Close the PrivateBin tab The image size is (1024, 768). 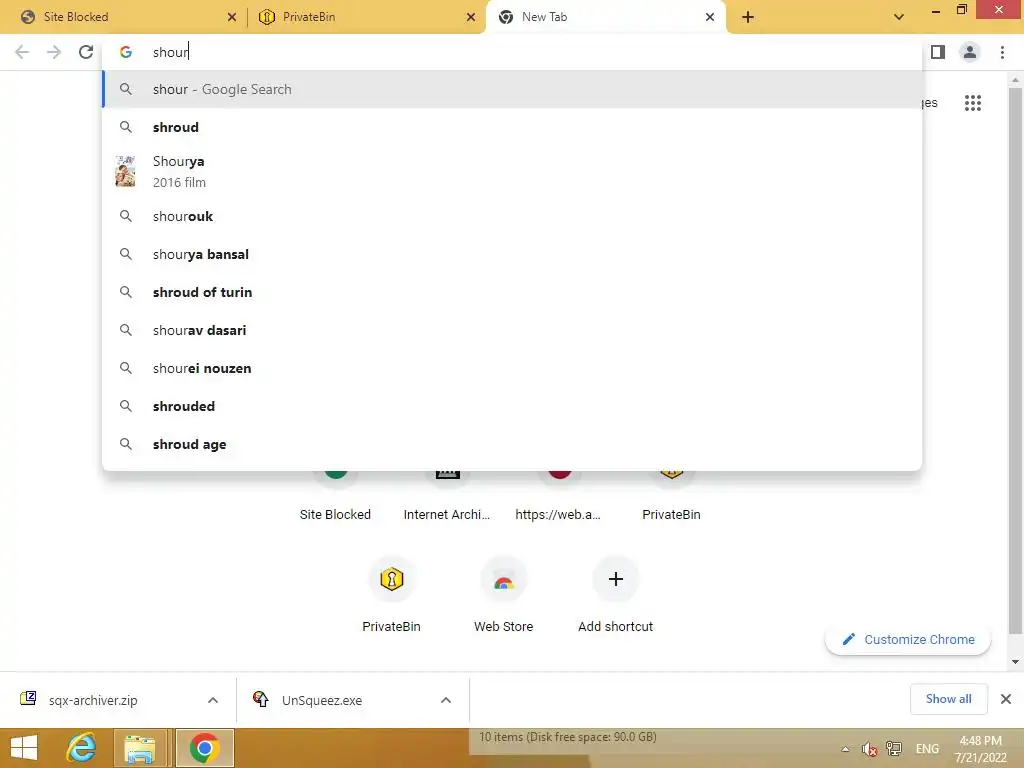[471, 17]
